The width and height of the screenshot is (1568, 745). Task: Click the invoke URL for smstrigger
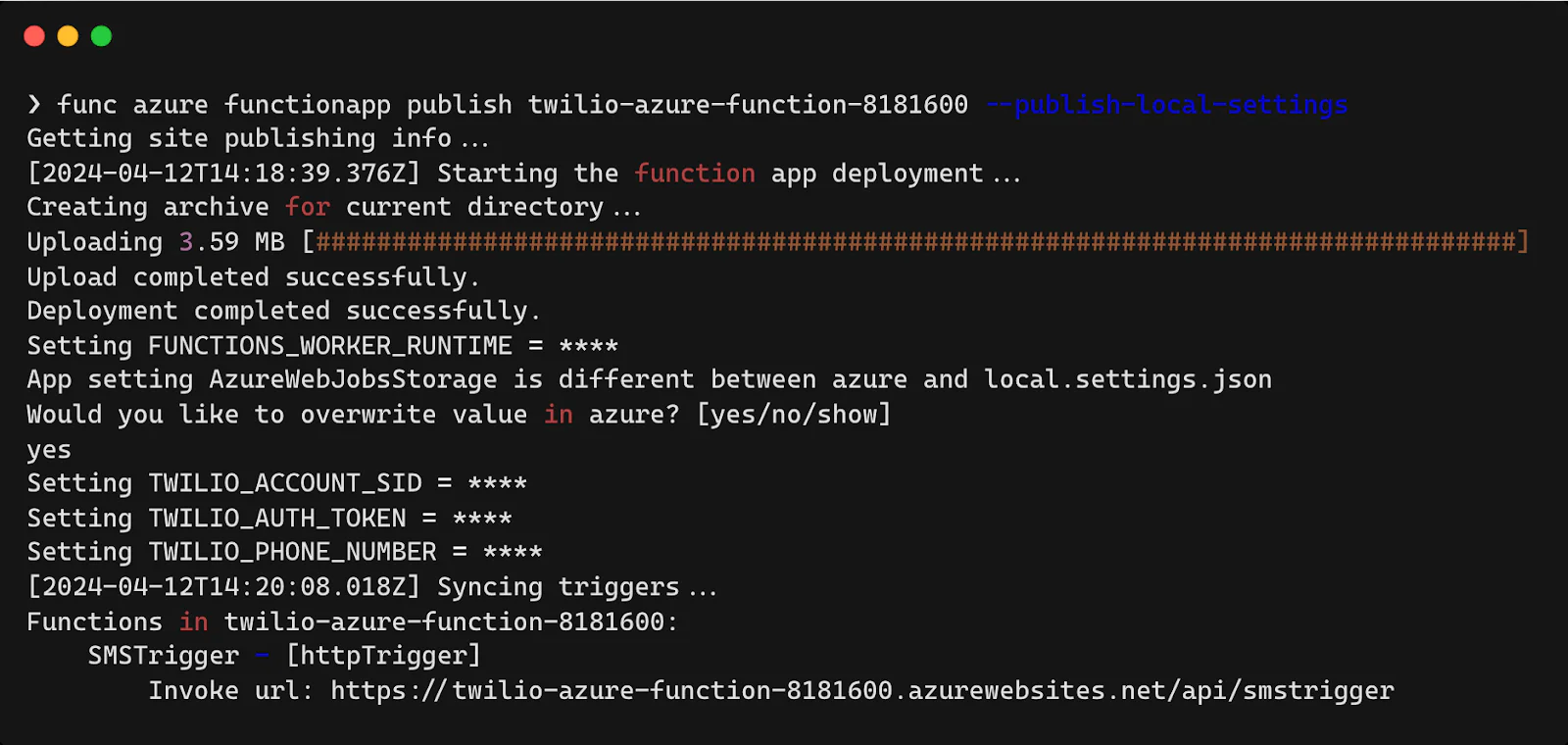861,690
